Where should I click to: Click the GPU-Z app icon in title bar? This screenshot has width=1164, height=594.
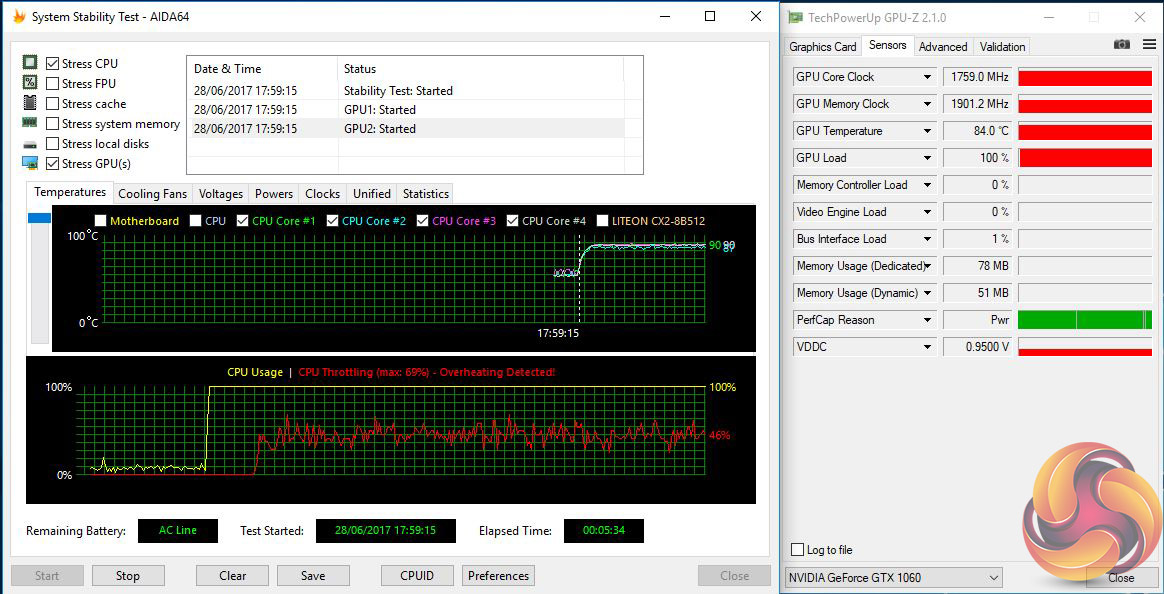[796, 18]
